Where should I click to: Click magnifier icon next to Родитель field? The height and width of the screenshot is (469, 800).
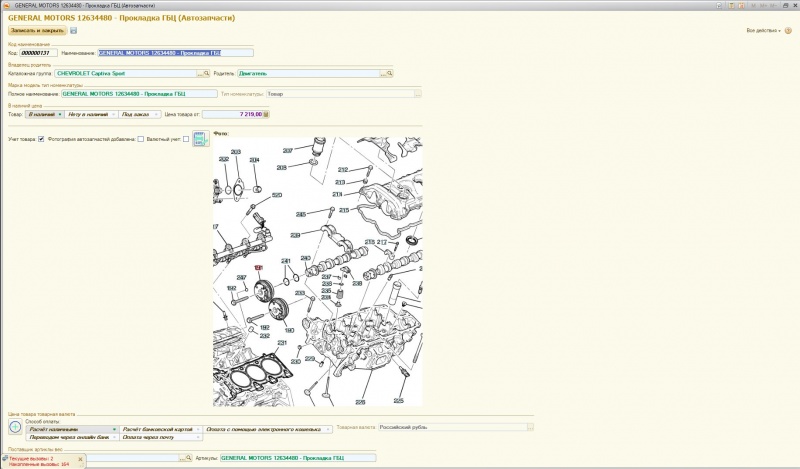(x=389, y=73)
